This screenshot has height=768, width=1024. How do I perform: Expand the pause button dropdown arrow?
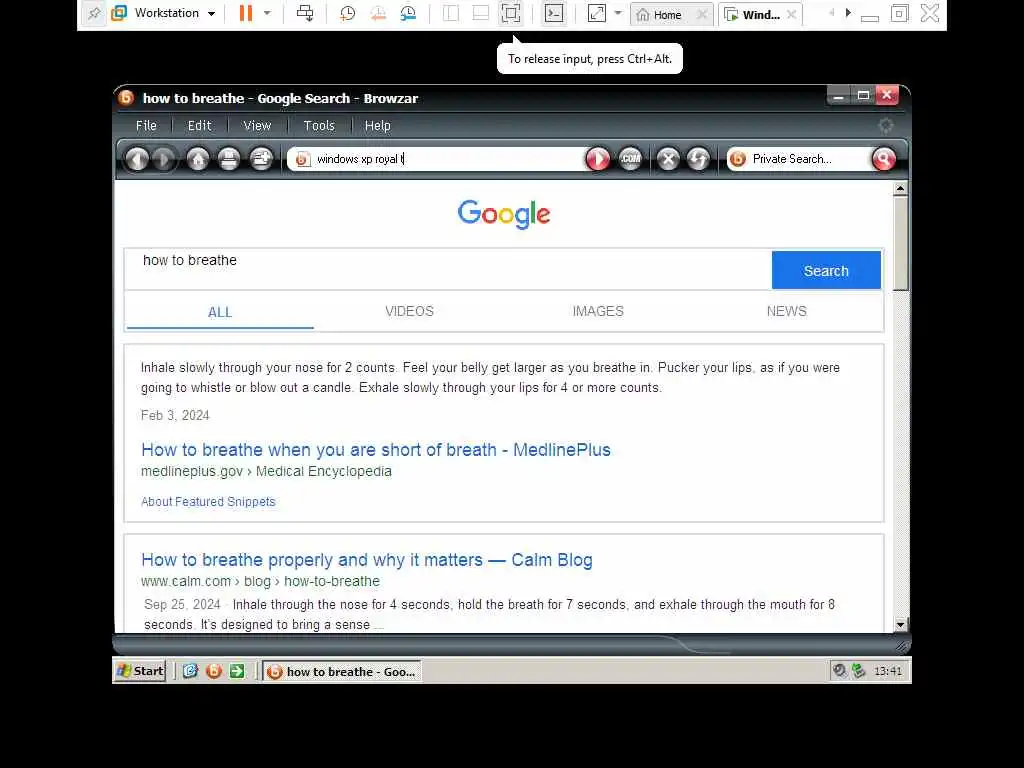(267, 13)
